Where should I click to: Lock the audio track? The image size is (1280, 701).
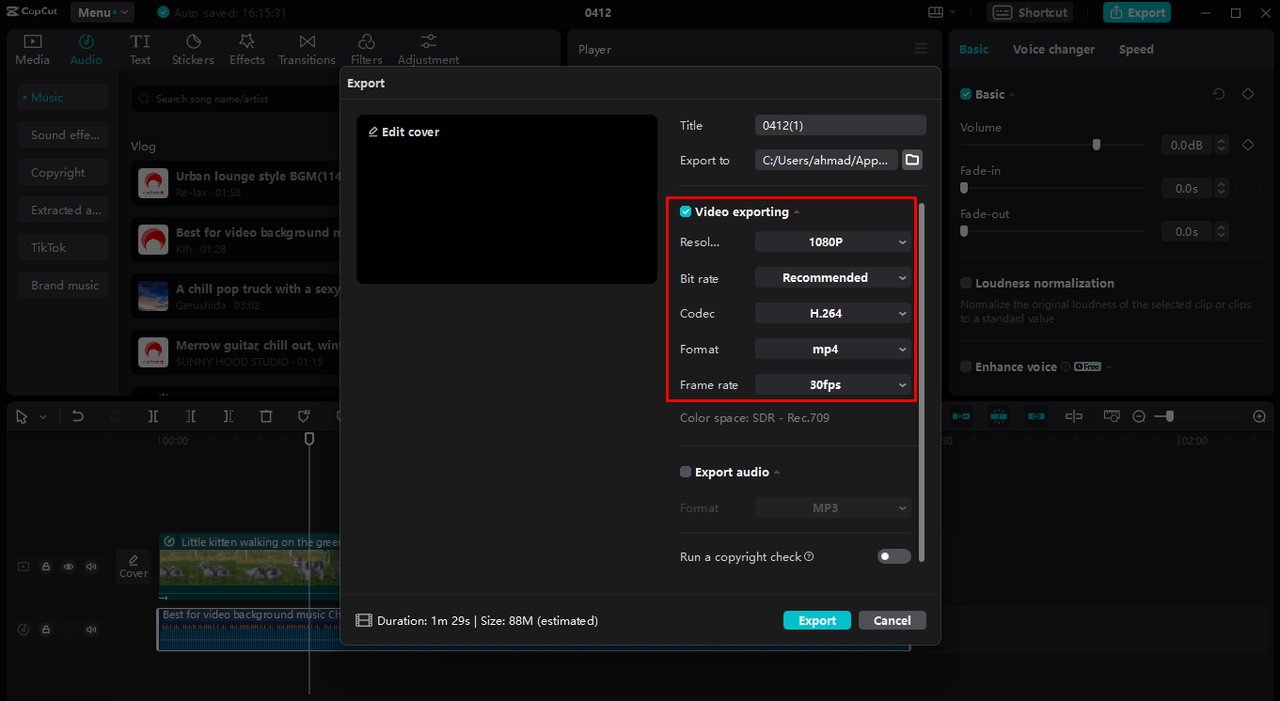click(46, 630)
